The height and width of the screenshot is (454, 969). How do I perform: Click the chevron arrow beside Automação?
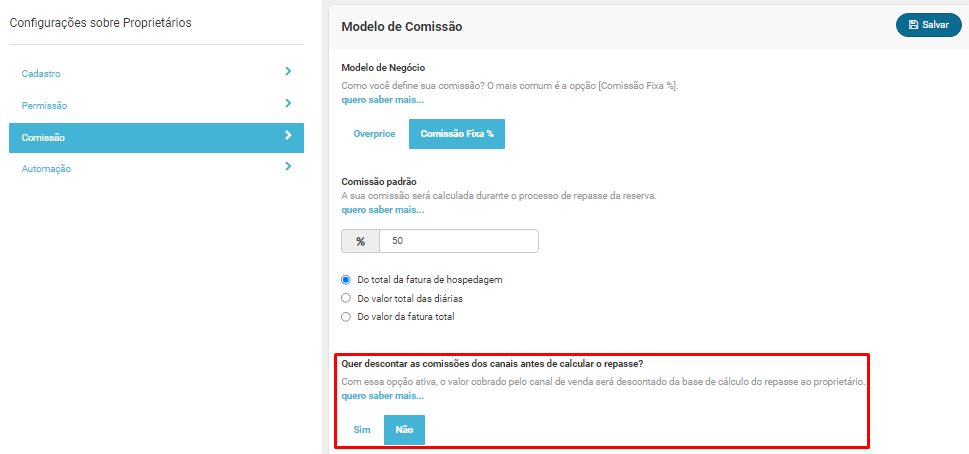point(288,166)
